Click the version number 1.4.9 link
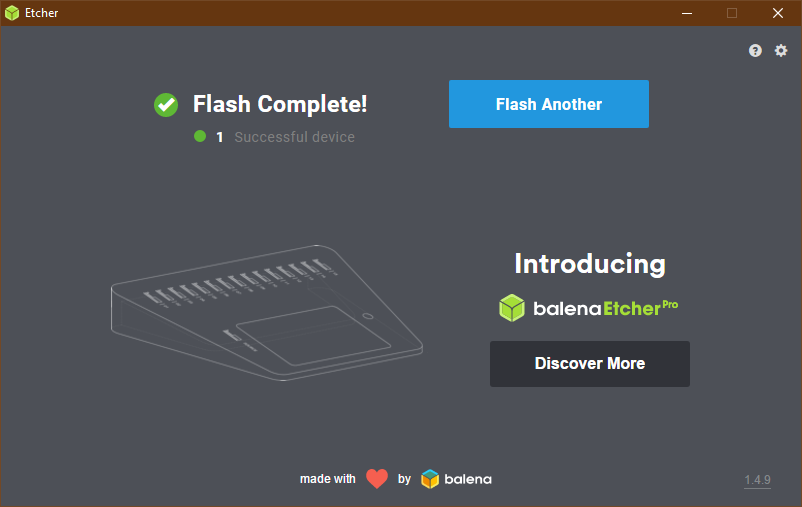 pyautogui.click(x=758, y=480)
